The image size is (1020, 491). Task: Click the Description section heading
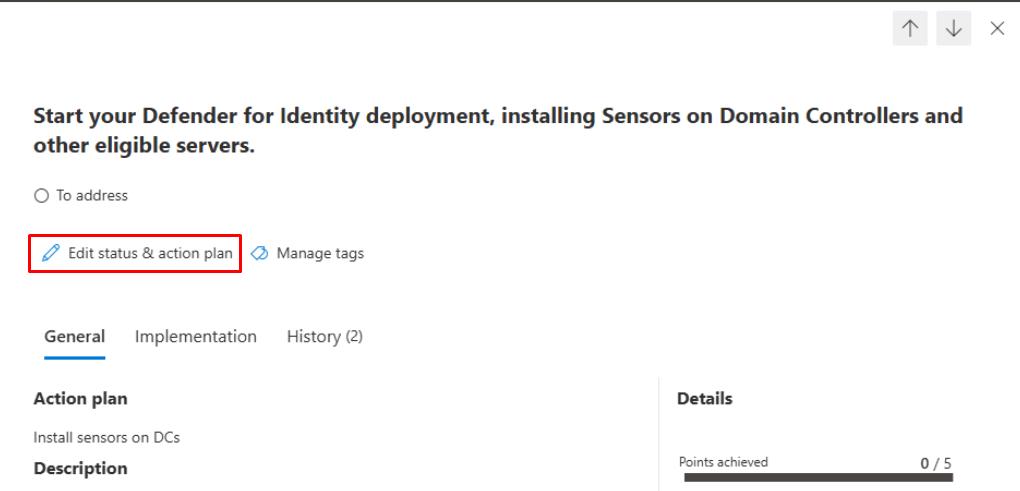point(80,468)
